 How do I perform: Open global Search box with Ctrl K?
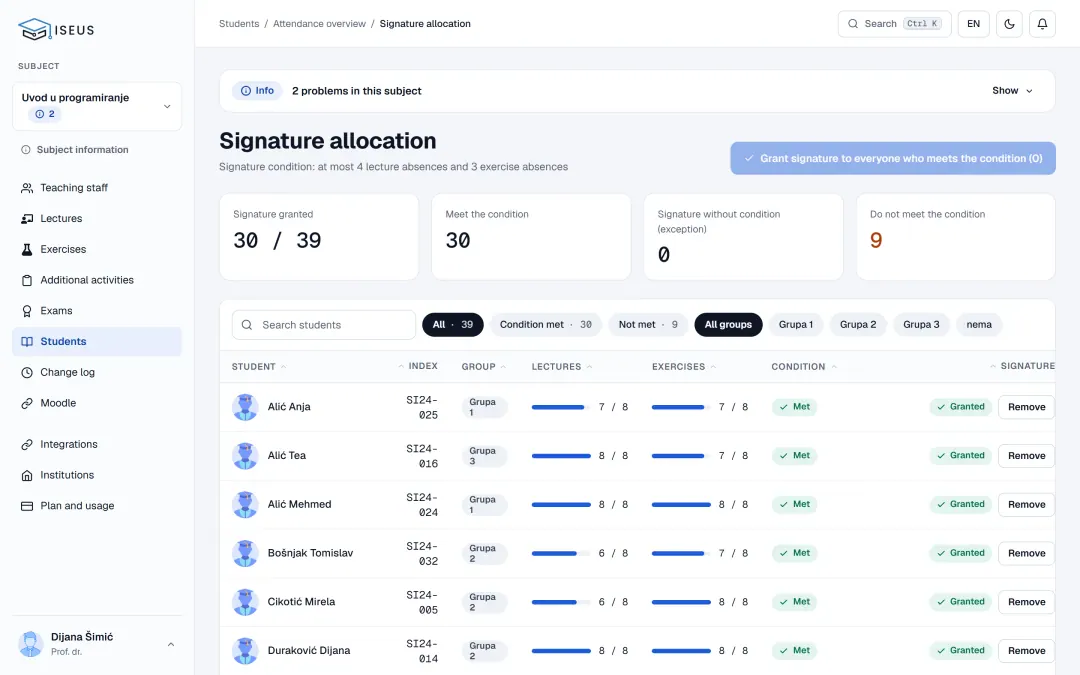pos(894,24)
